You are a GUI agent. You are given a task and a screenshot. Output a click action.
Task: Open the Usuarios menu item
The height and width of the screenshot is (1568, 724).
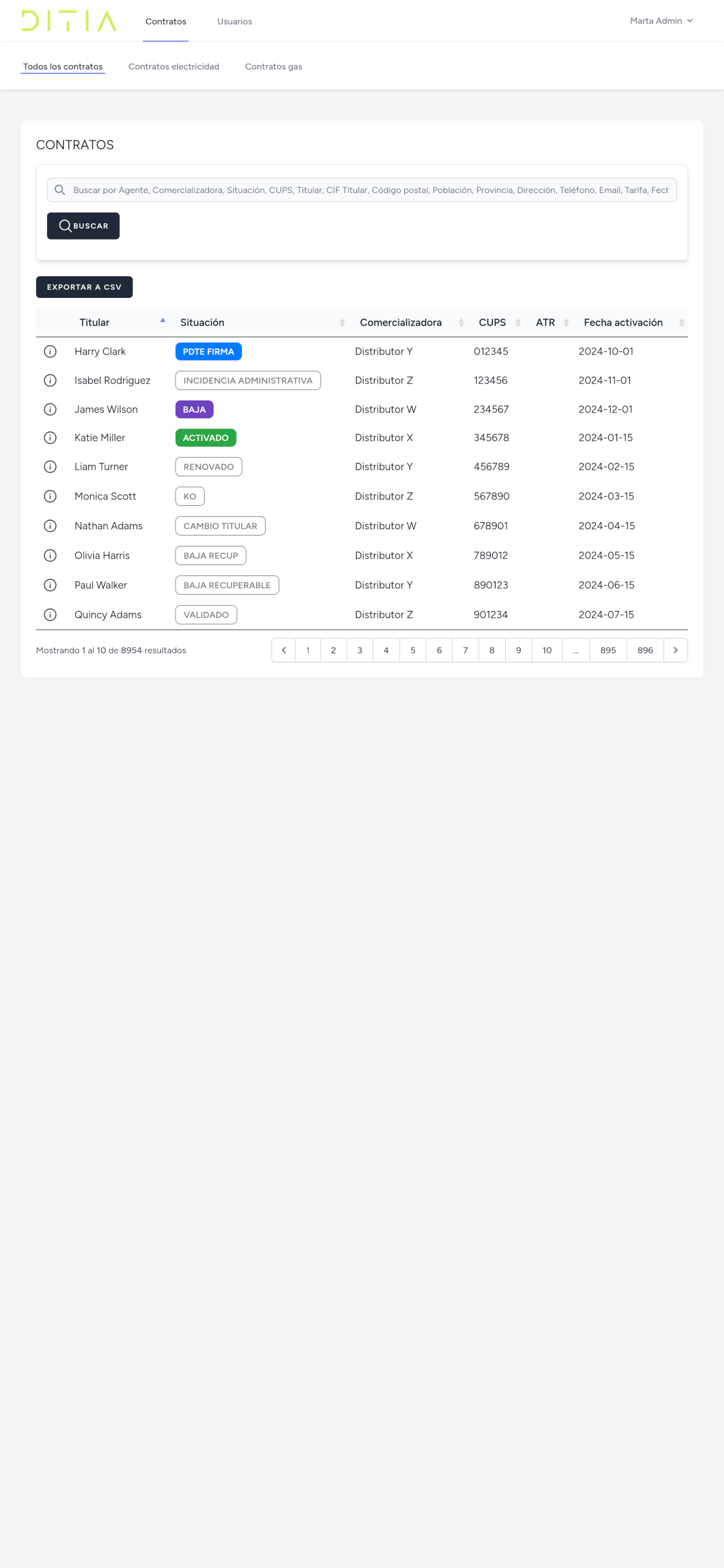click(x=234, y=21)
